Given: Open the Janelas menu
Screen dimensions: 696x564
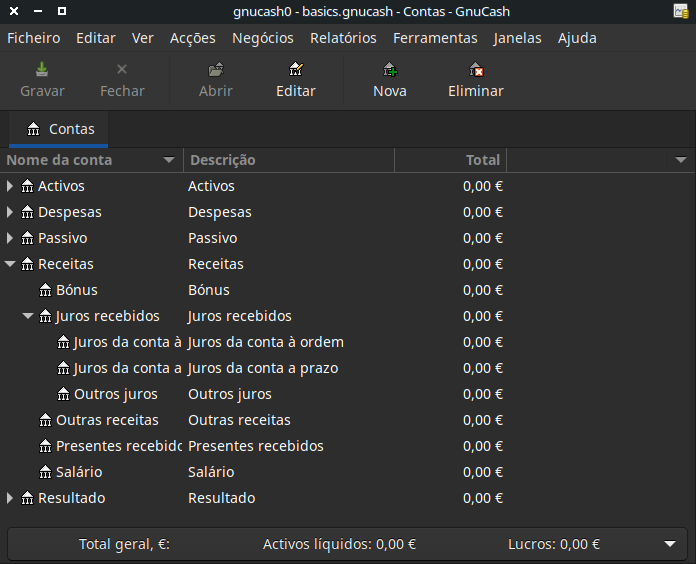Looking at the screenshot, I should pyautogui.click(x=517, y=38).
